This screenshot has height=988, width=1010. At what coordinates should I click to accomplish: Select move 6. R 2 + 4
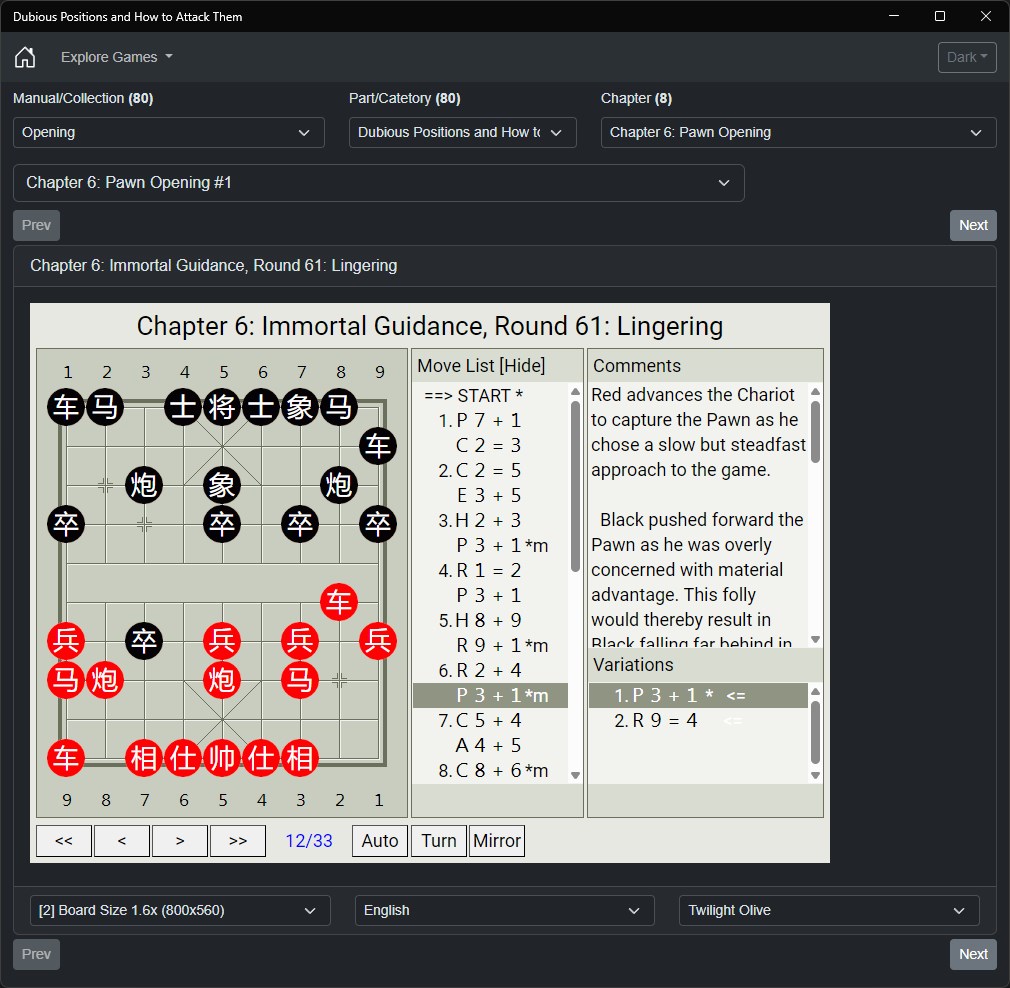point(490,670)
